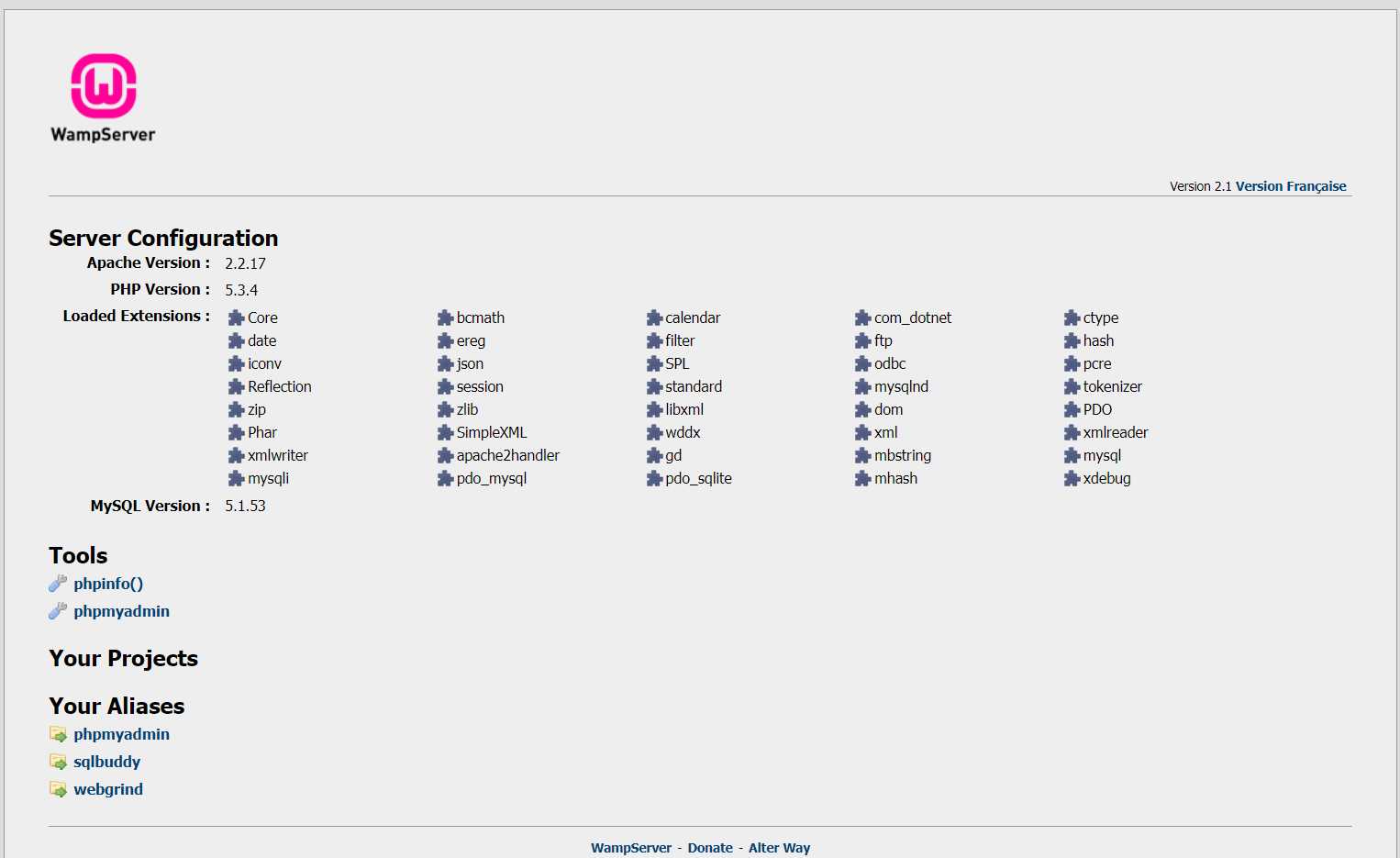1400x858 pixels.
Task: Click the puzzle icon next to bcmath
Action: [445, 318]
